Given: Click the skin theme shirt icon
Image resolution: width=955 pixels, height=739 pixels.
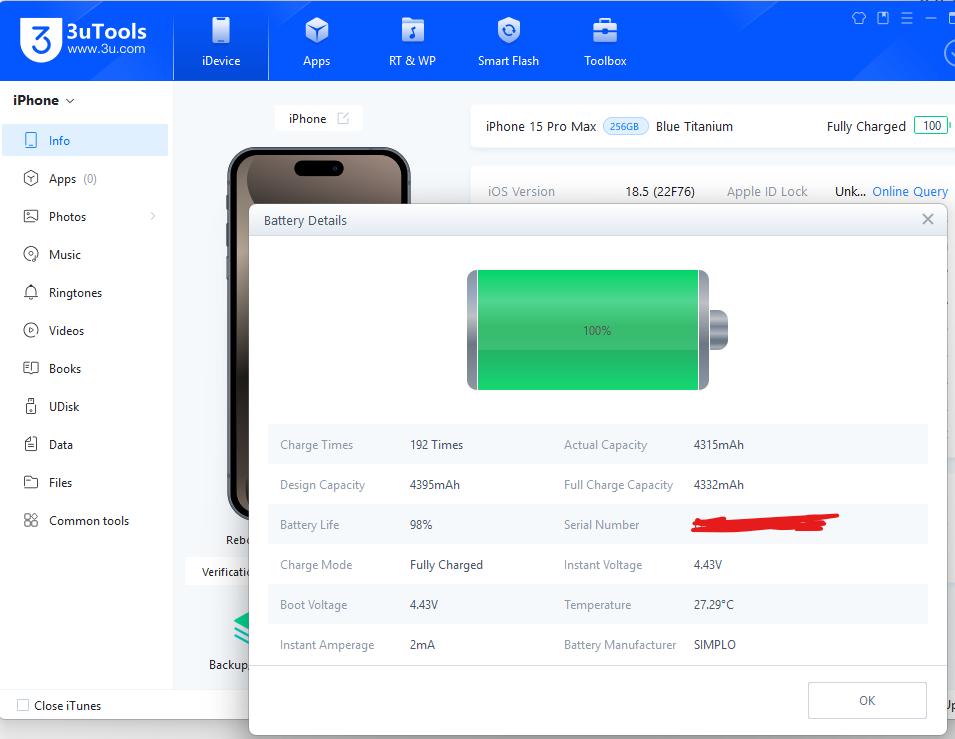Looking at the screenshot, I should (859, 18).
